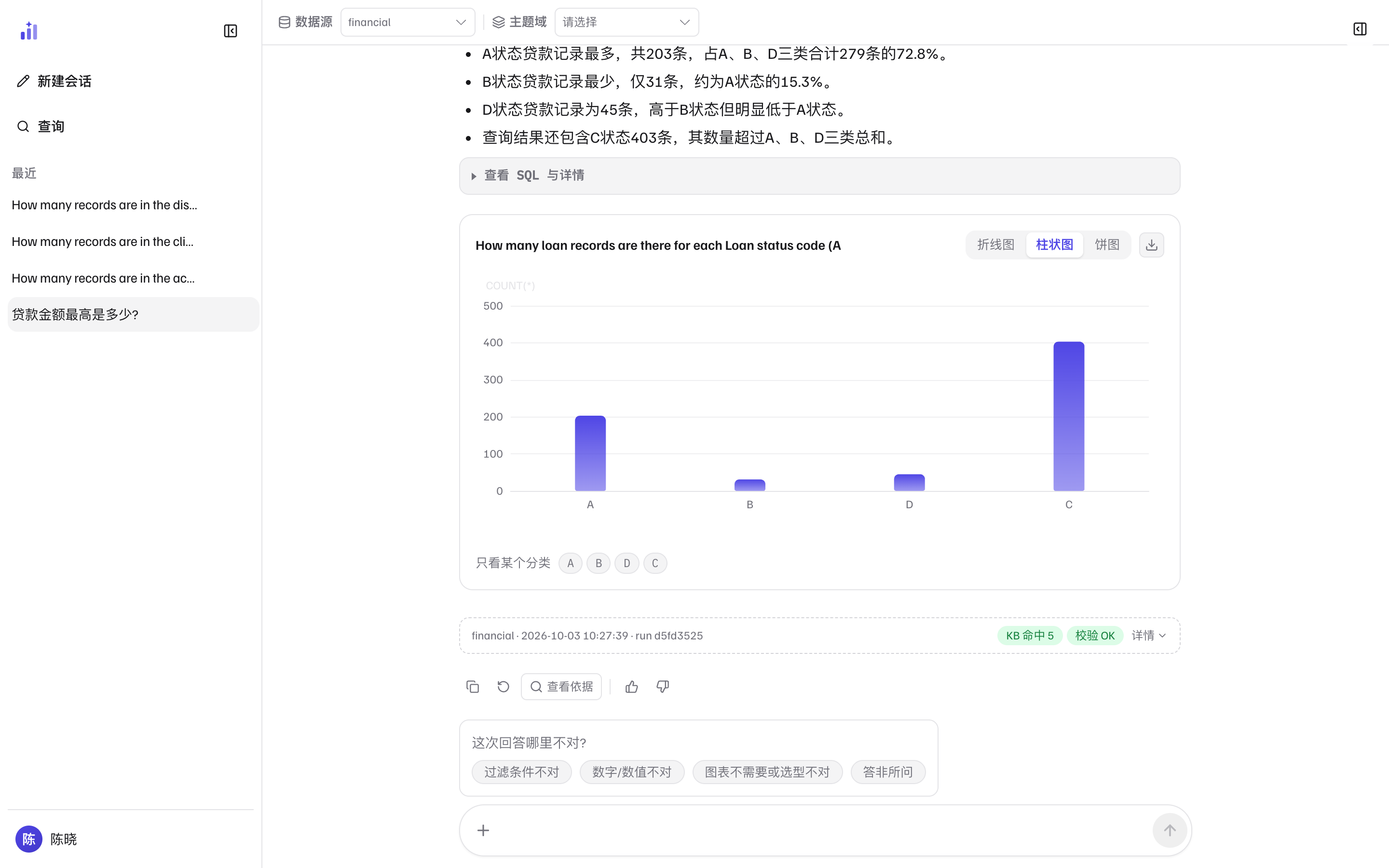Select feedback 数字/数值不对
This screenshot has height=868, width=1389.
tap(632, 772)
